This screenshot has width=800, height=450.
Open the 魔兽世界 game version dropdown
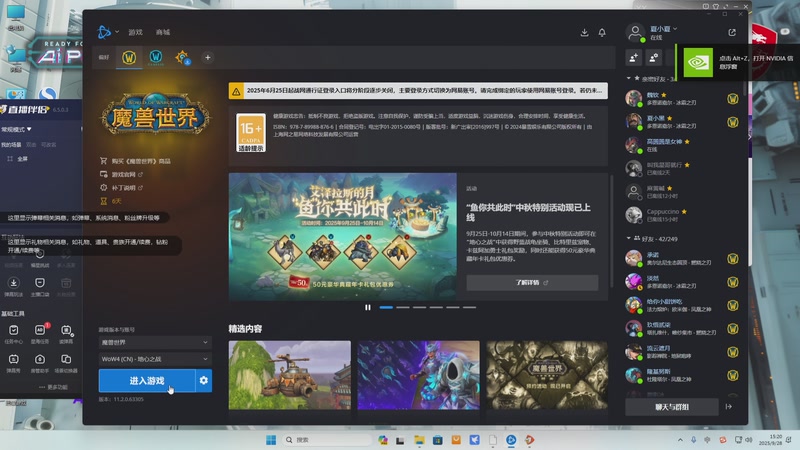(155, 342)
